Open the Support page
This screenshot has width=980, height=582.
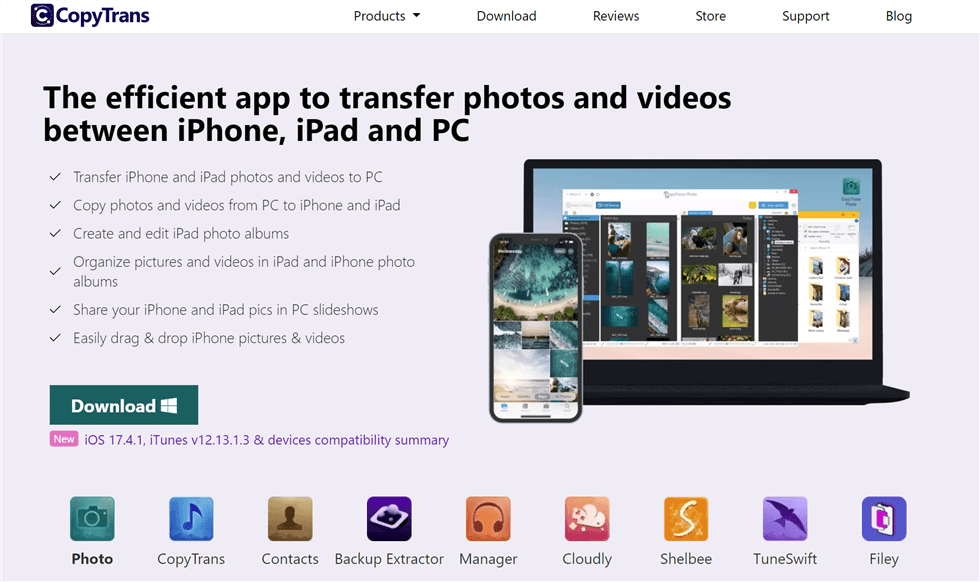(x=806, y=16)
